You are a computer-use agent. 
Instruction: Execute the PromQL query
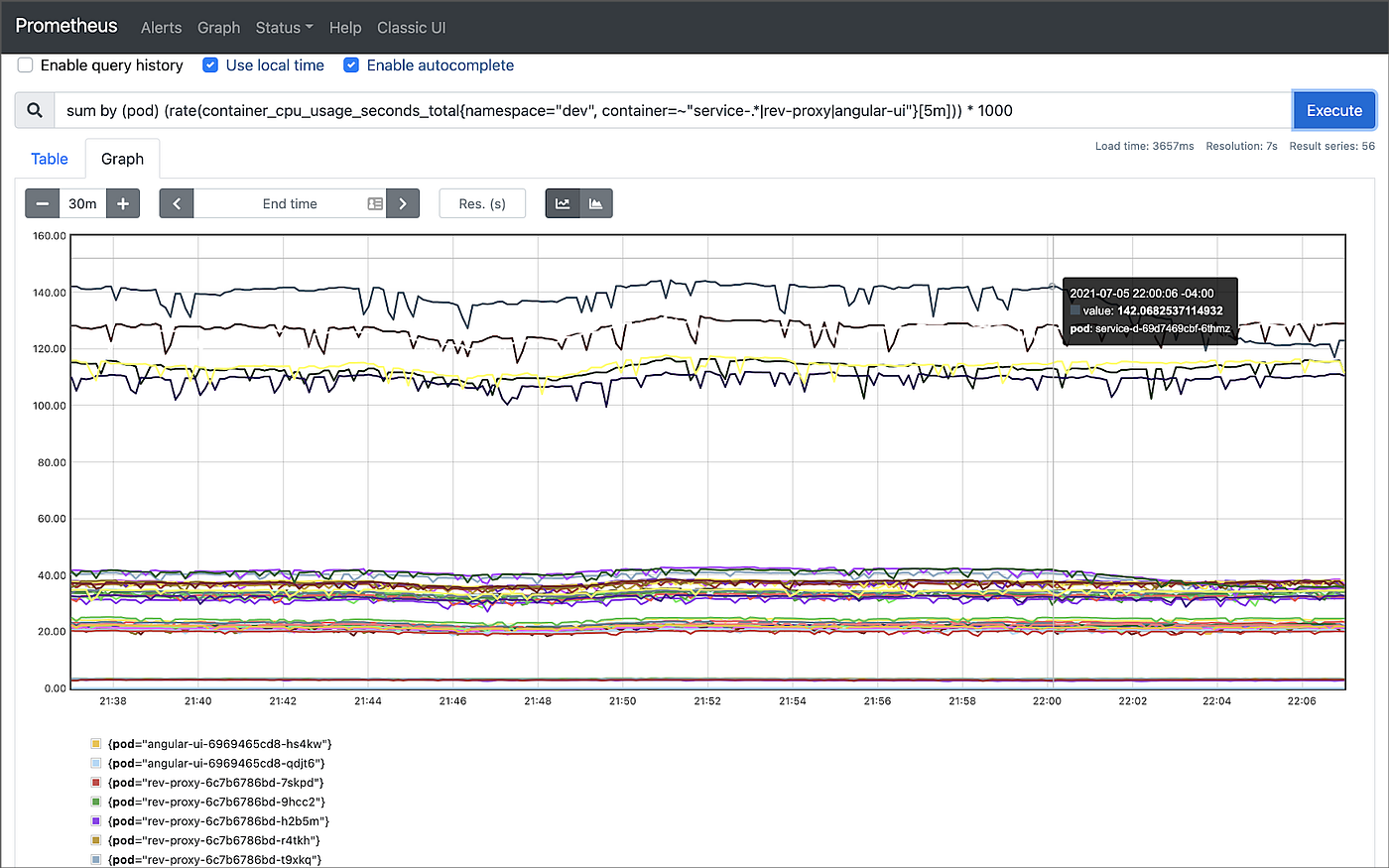(x=1333, y=110)
